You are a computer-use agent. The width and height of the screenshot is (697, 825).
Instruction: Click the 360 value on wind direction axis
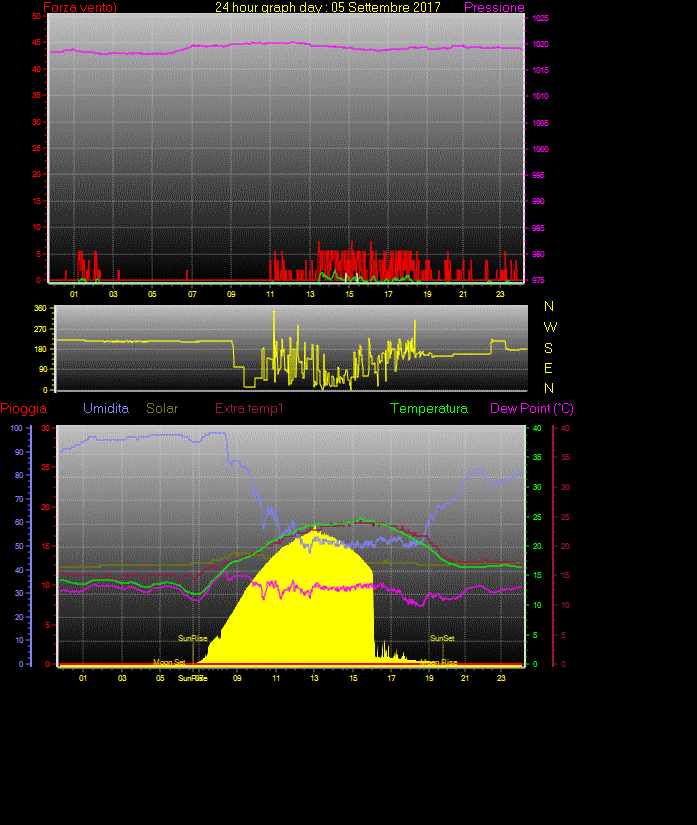[41, 308]
